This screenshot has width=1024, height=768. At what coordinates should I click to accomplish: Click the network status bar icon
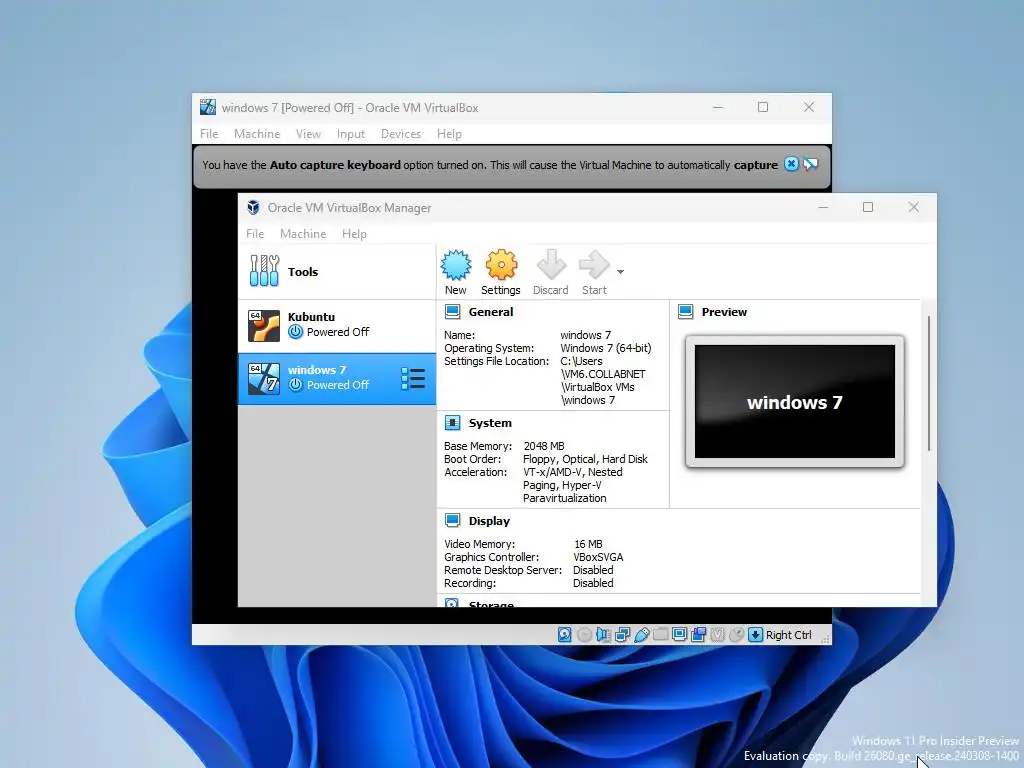click(x=622, y=635)
